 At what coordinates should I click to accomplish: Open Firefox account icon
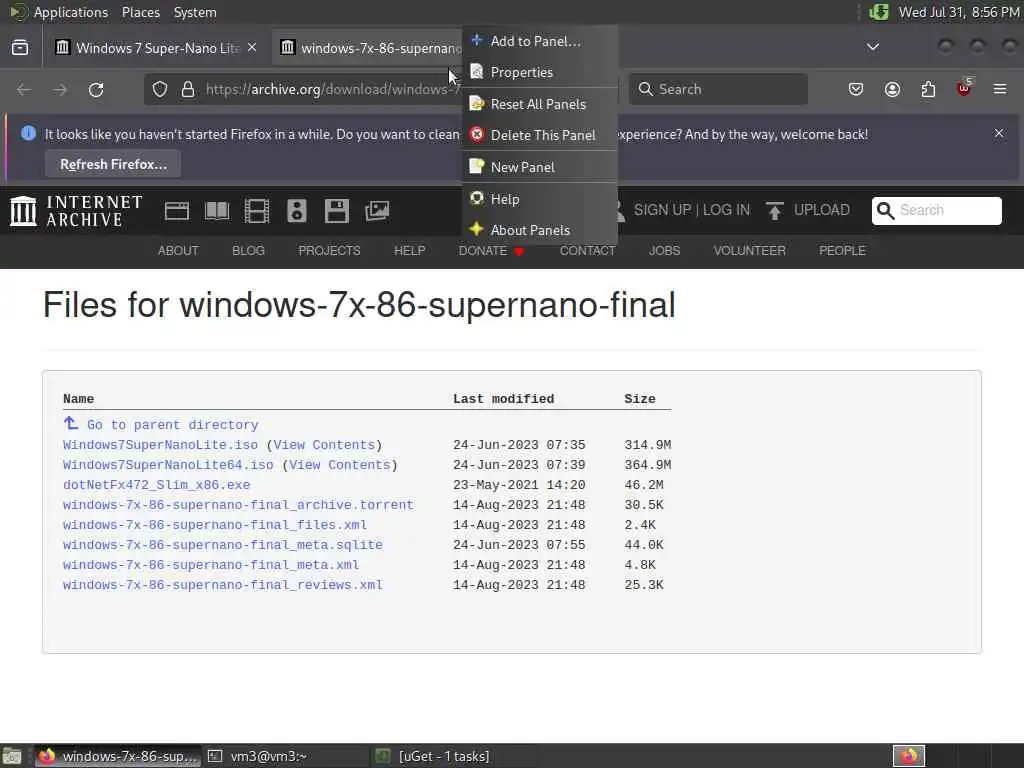tap(892, 89)
